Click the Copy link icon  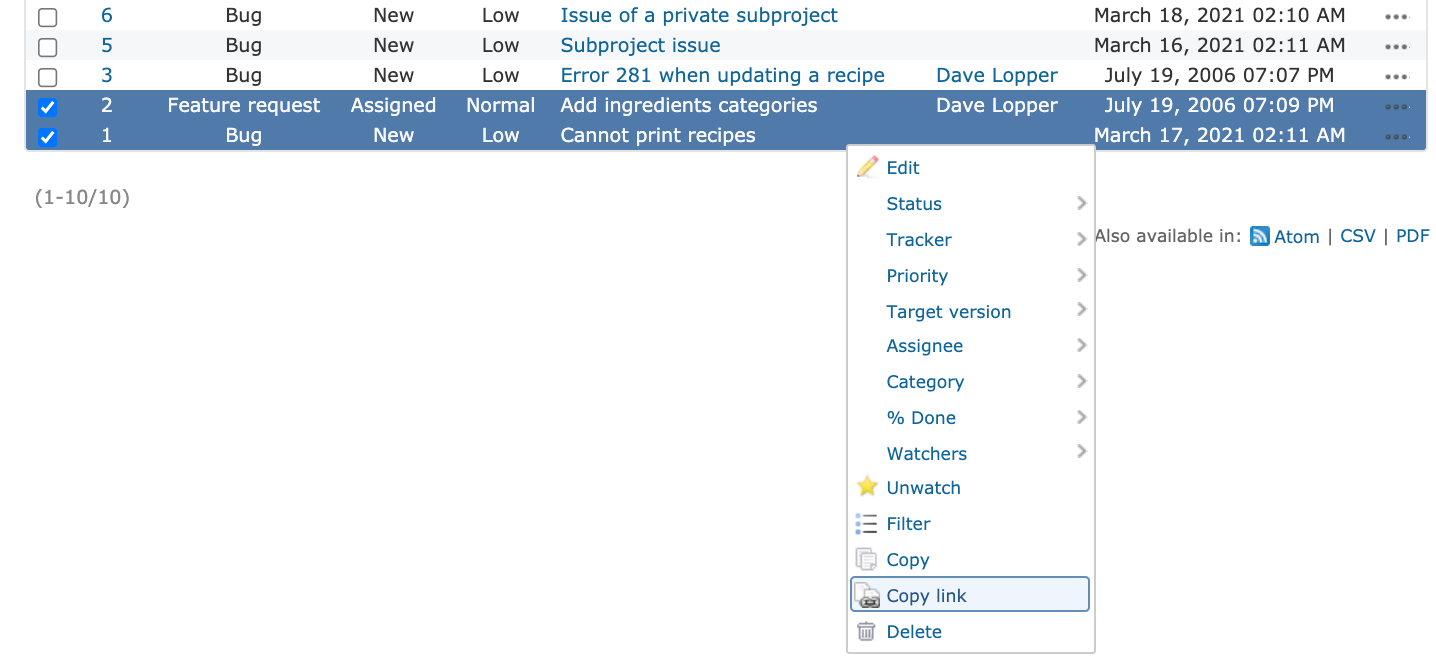click(x=867, y=595)
